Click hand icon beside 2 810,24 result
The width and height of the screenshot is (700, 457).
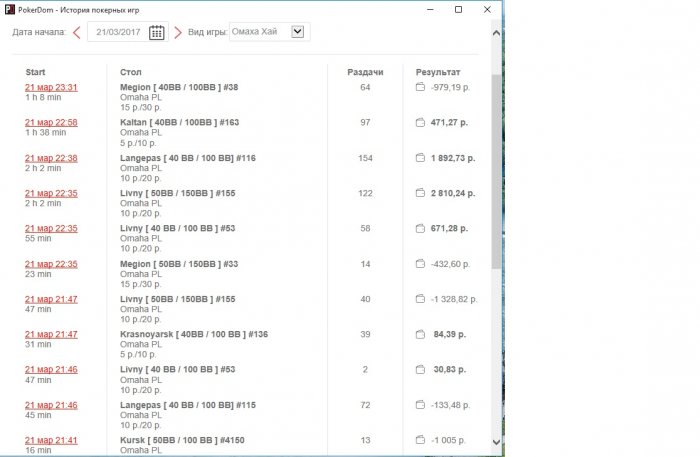(421, 193)
